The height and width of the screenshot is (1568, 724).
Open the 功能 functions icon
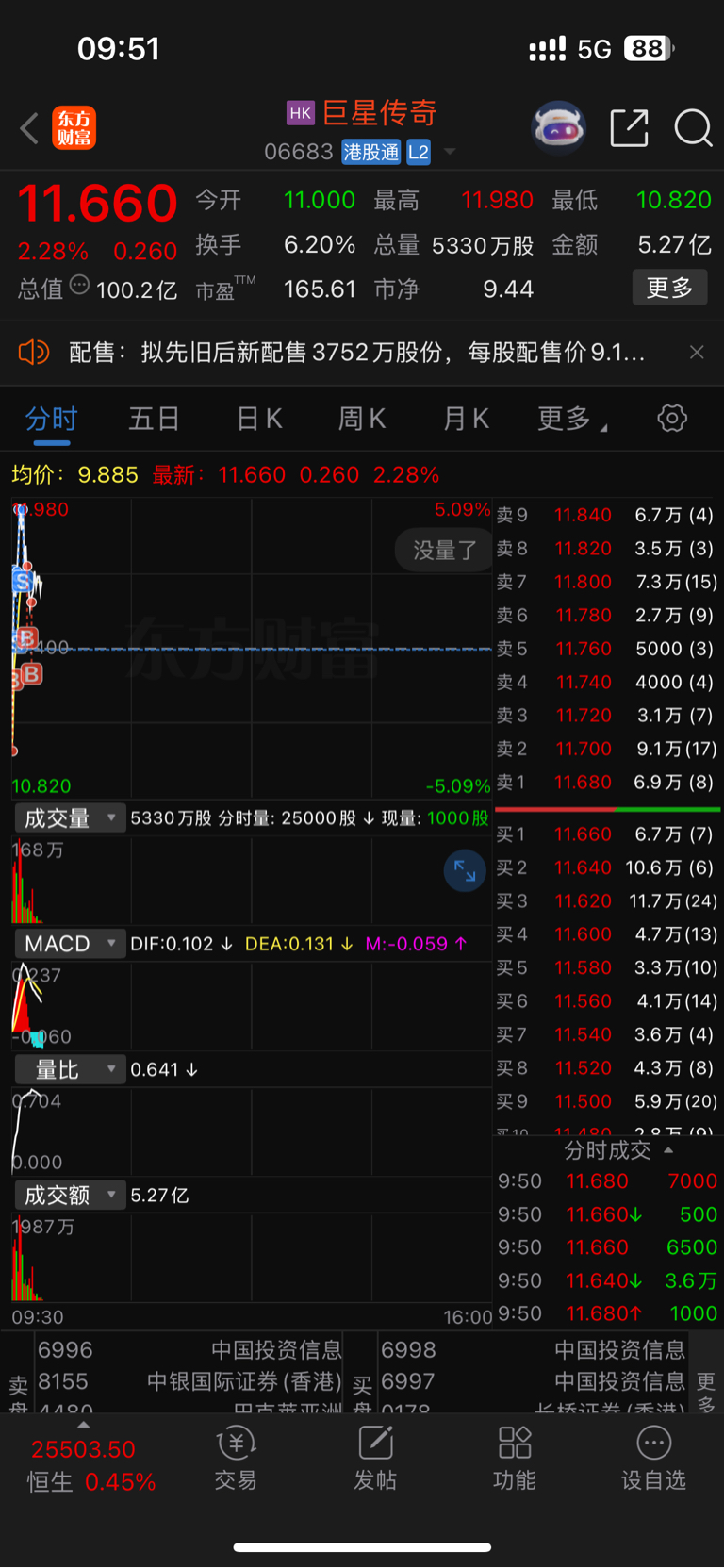pos(515,1458)
